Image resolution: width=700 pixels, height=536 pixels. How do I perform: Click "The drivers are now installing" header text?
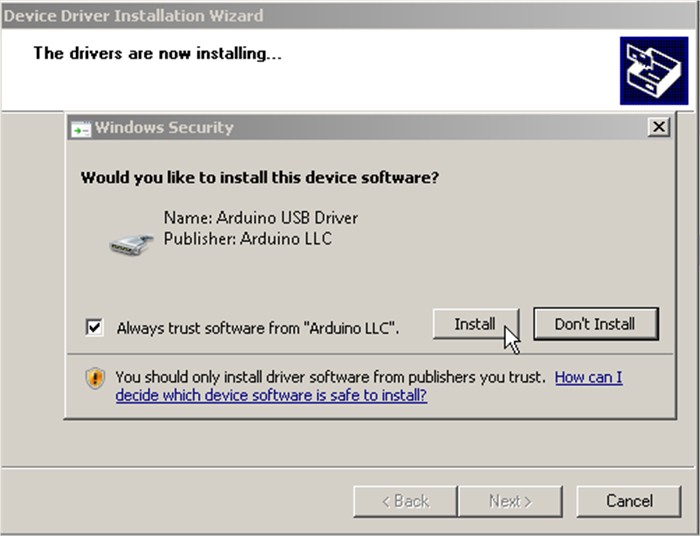pos(157,53)
